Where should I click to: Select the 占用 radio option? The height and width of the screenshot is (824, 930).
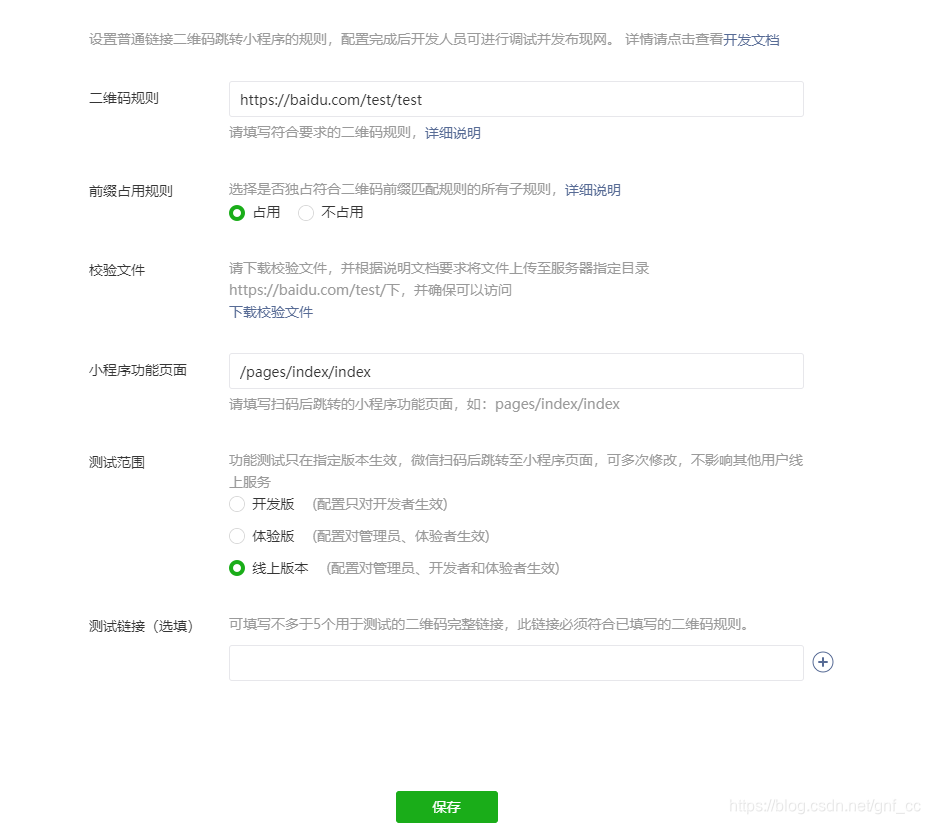237,212
